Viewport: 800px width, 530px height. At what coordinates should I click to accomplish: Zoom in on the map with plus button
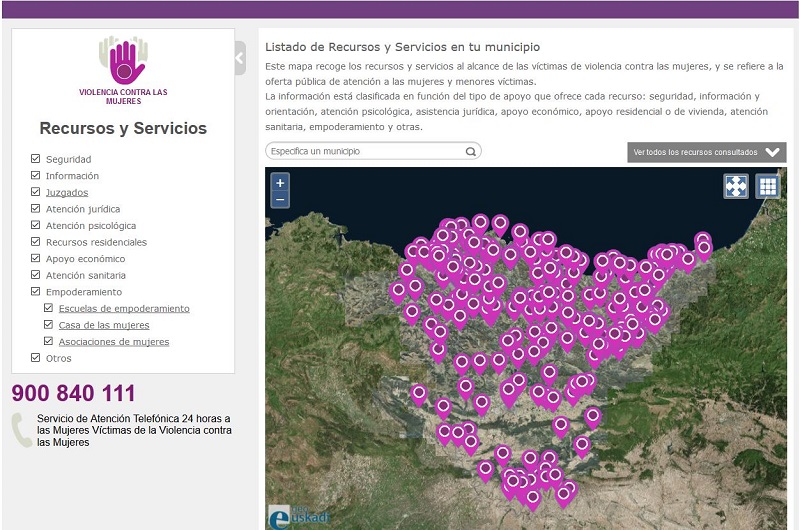point(280,183)
